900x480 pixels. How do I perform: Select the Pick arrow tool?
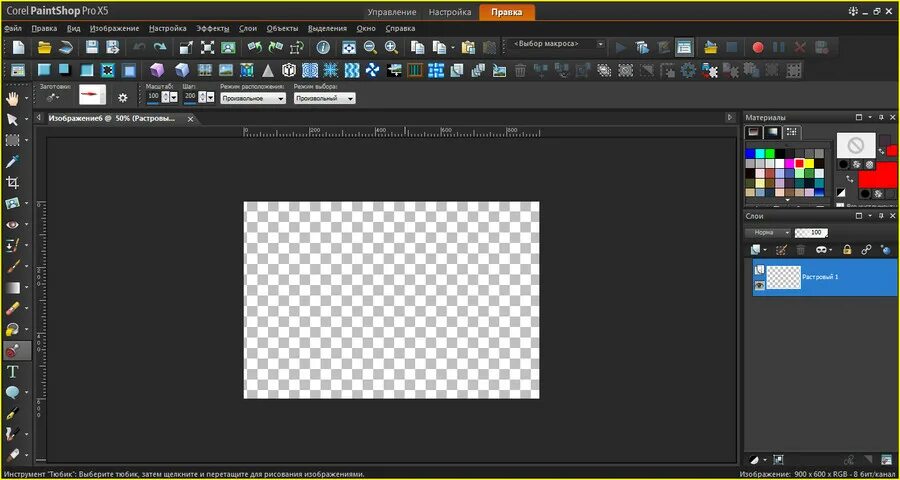[12, 119]
